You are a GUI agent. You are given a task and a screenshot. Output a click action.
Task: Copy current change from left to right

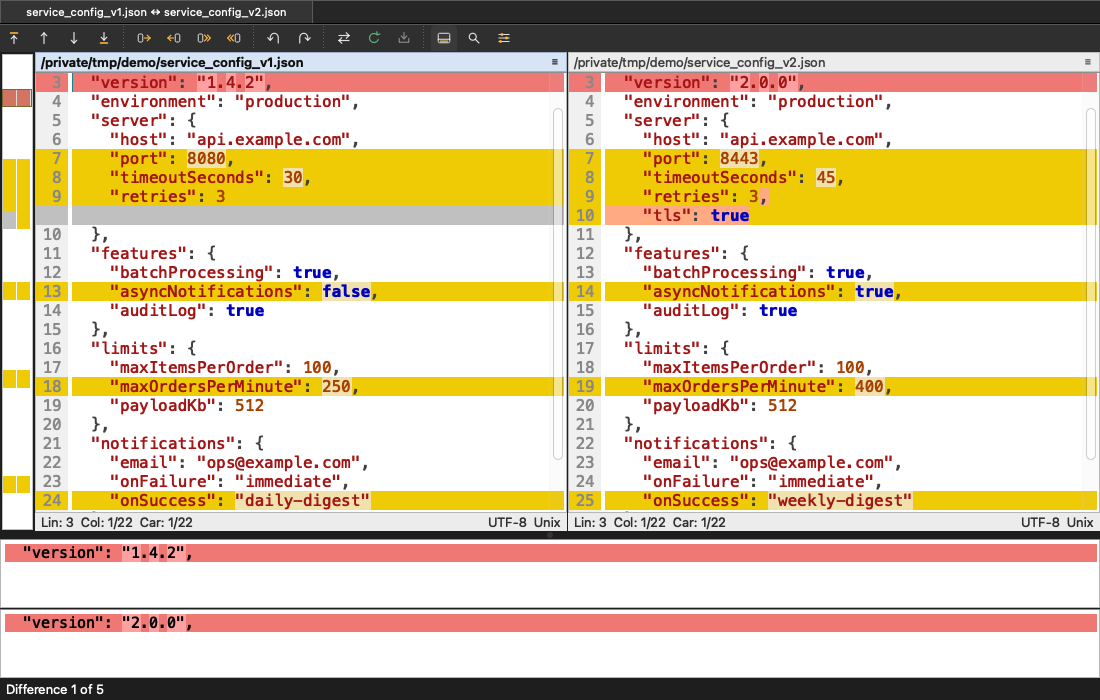click(x=144, y=38)
